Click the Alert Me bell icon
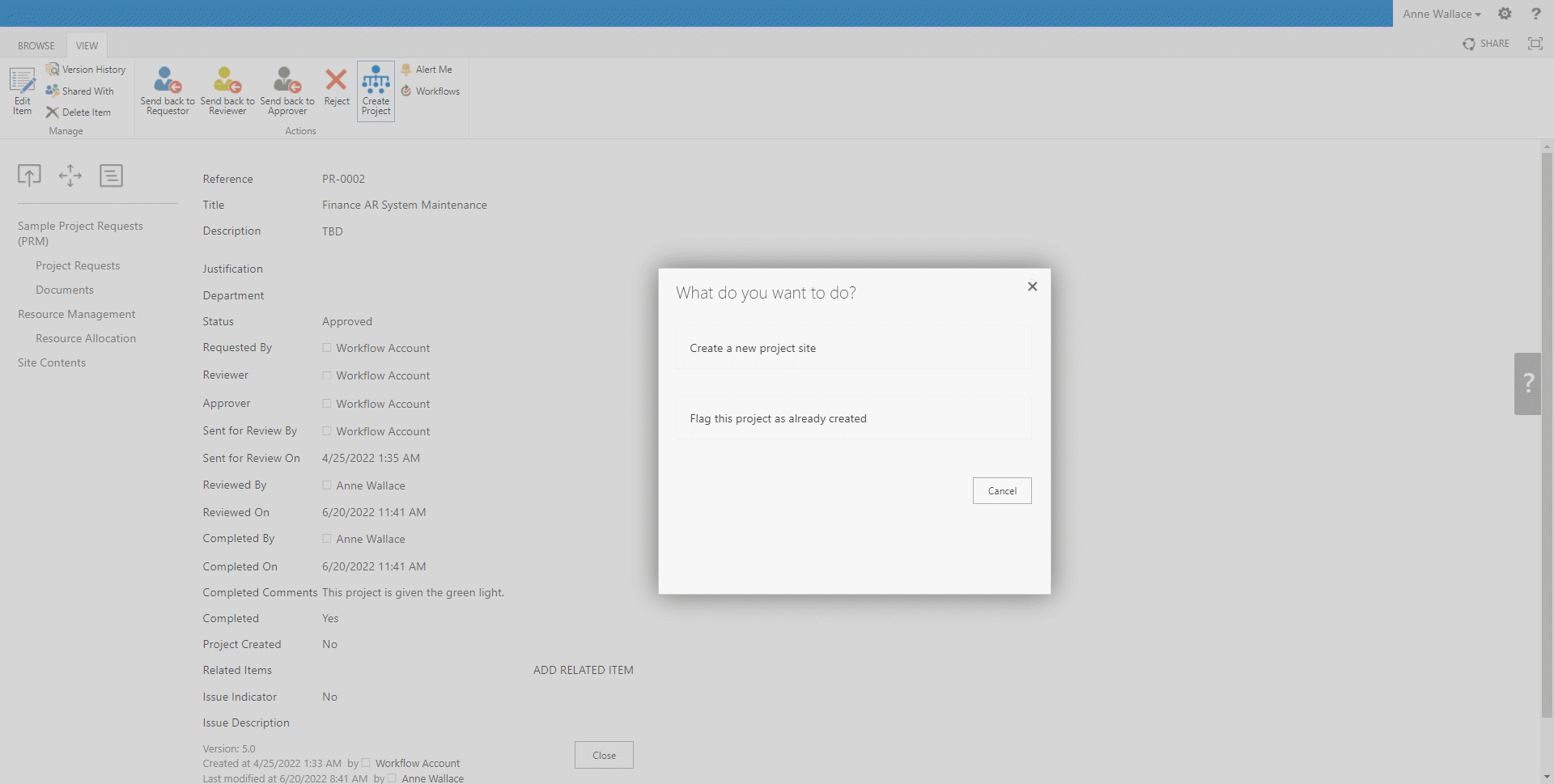Viewport: 1554px width, 784px height. 406,70
